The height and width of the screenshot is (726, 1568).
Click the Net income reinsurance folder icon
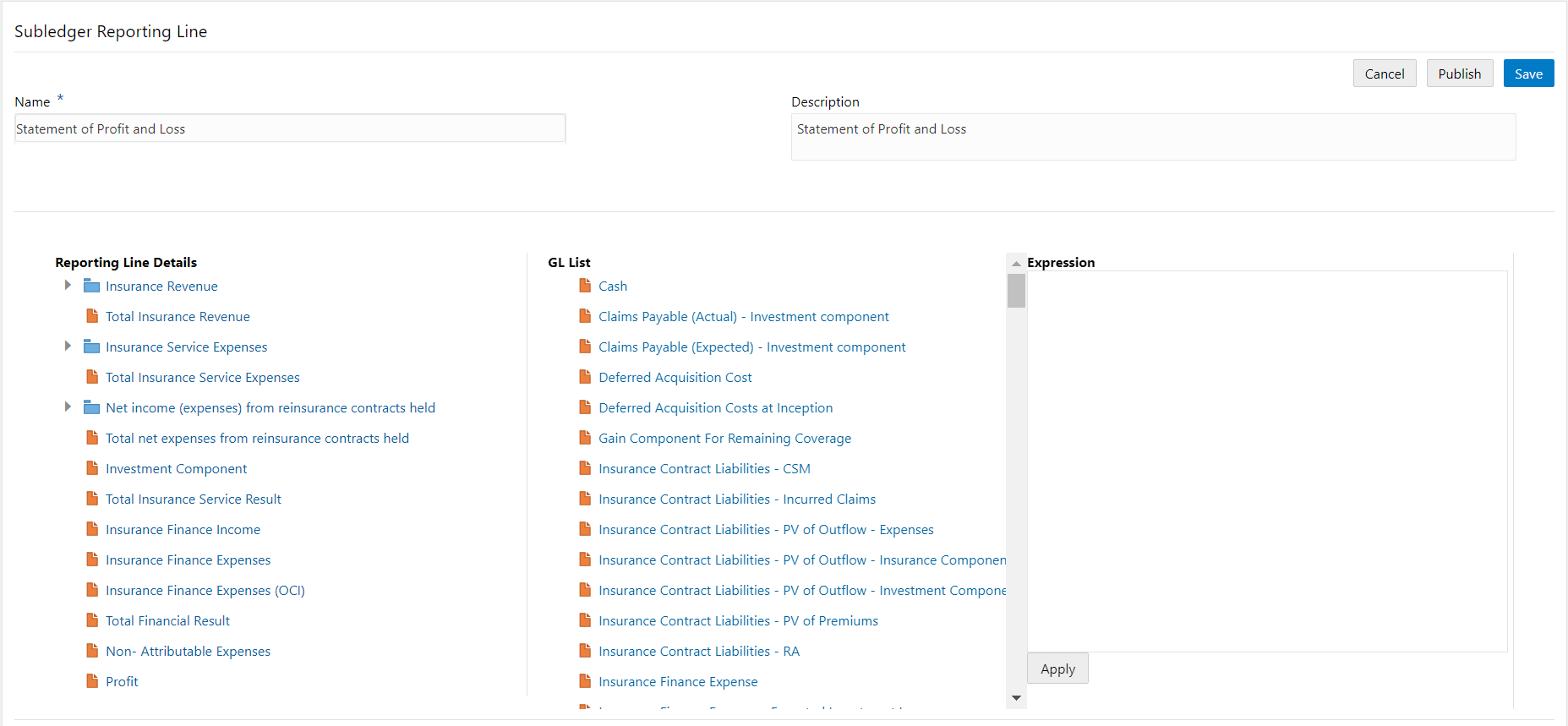point(91,407)
